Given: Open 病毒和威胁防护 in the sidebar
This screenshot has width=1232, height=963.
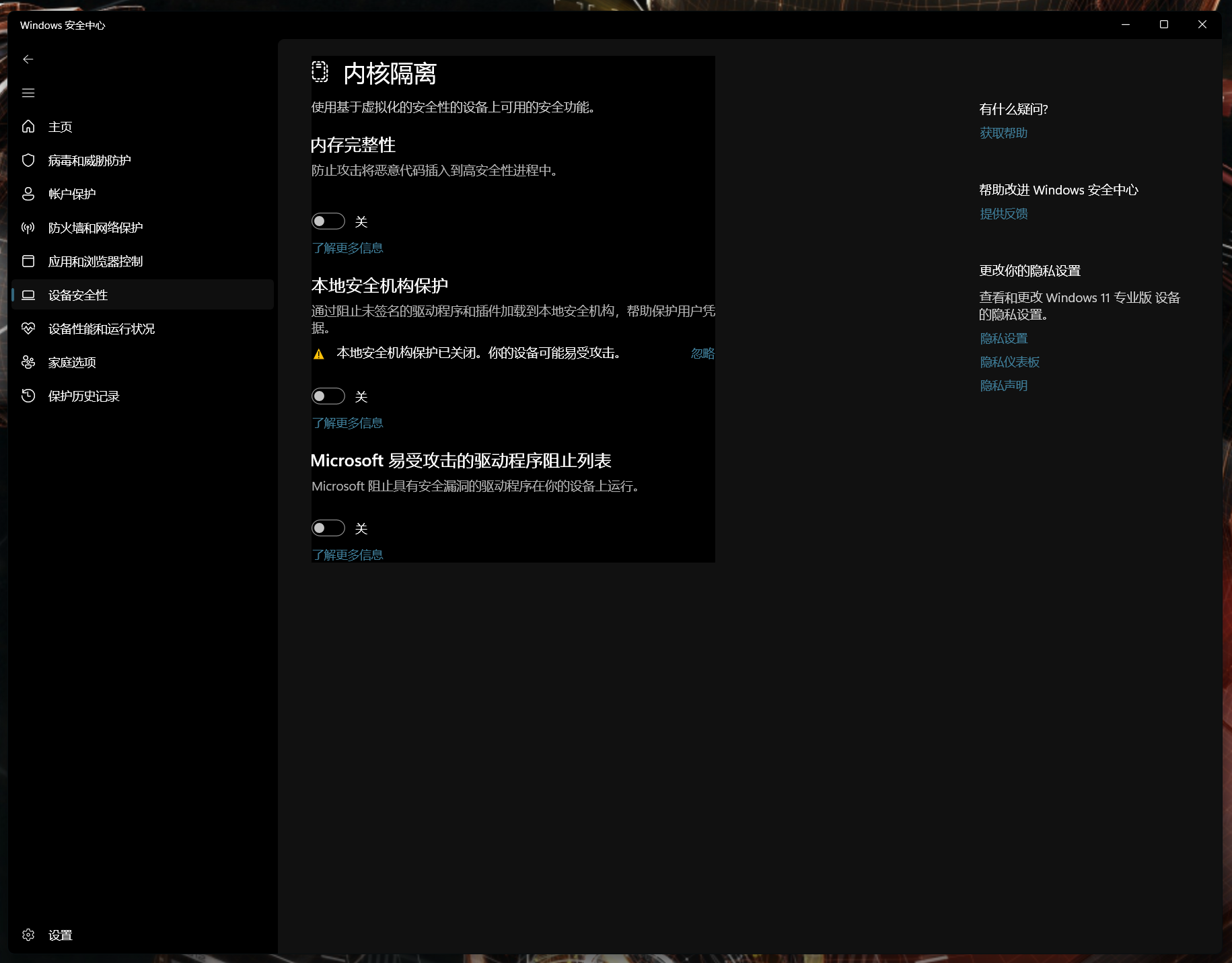Looking at the screenshot, I should pyautogui.click(x=143, y=160).
